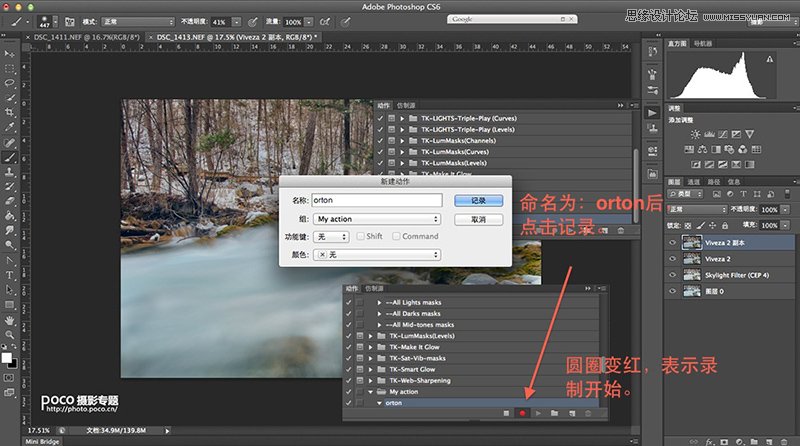Screen dimensions: 800x446
Task: Click the 名称 name field containing orton
Action: (375, 200)
